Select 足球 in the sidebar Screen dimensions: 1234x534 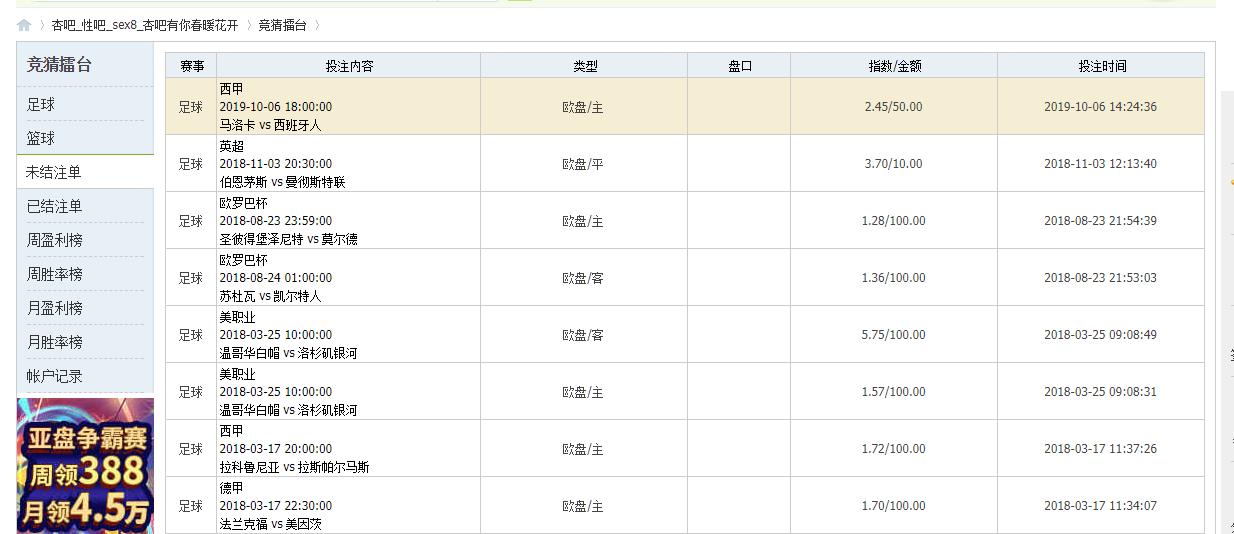41,104
